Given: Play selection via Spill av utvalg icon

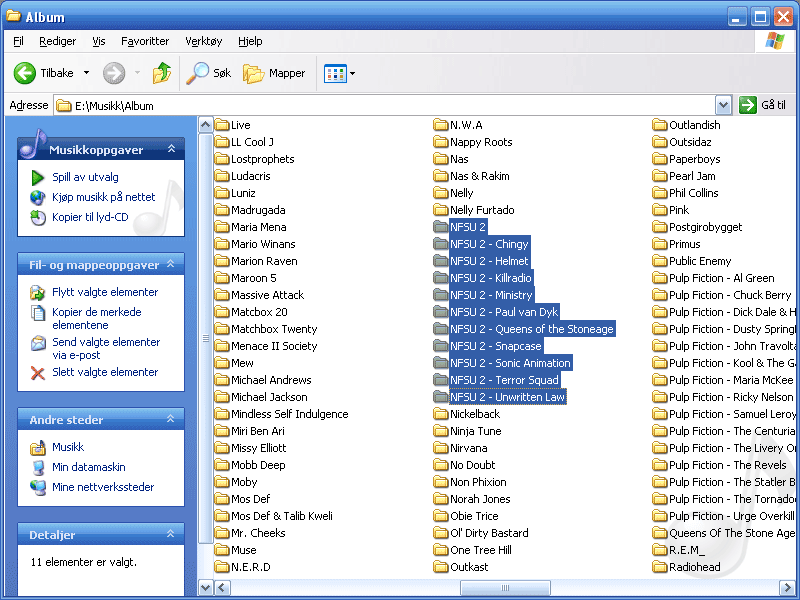Looking at the screenshot, I should coord(38,178).
